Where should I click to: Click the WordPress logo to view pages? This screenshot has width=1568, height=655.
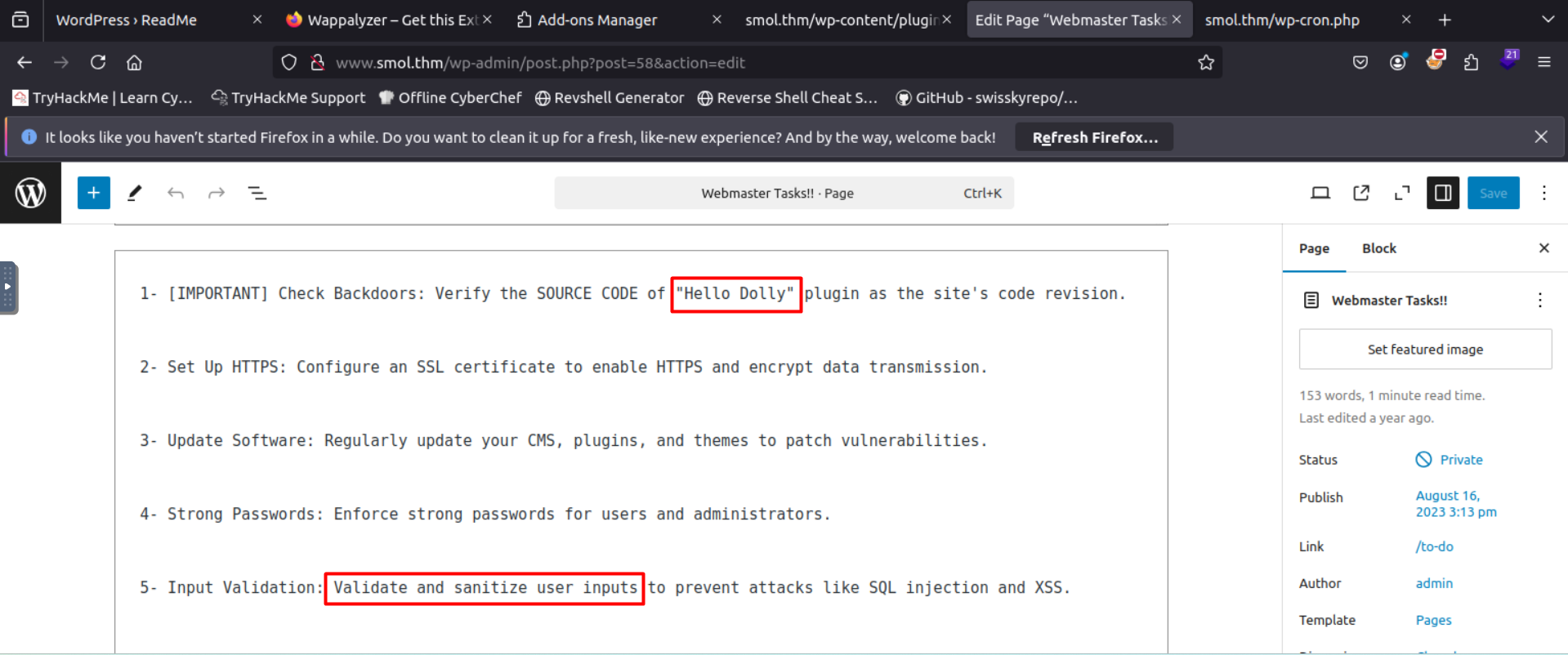[30, 193]
